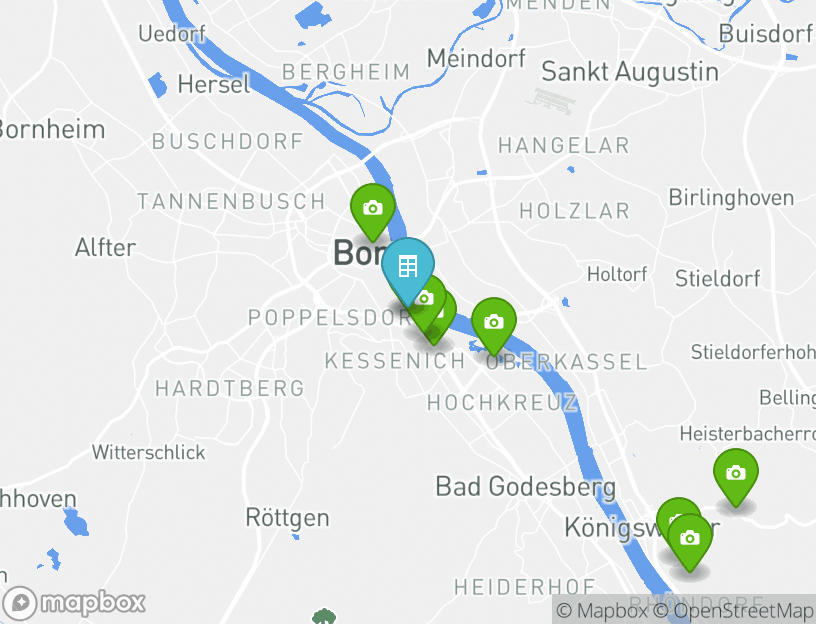Viewport: 816px width, 624px height.
Task: Open the © OpenStreetMap attribution link
Action: pos(733,611)
